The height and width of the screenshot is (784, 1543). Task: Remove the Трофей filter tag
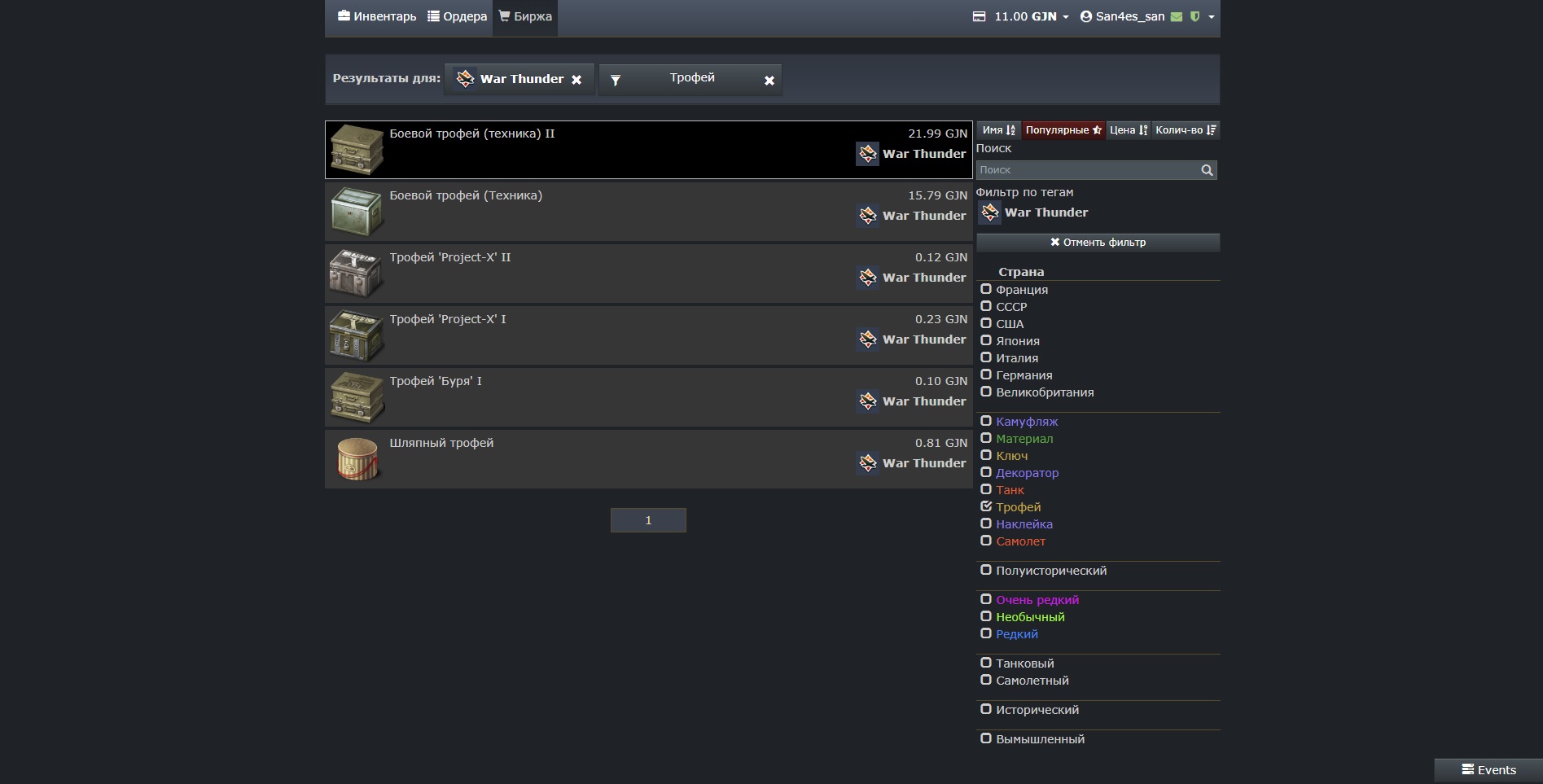click(769, 81)
